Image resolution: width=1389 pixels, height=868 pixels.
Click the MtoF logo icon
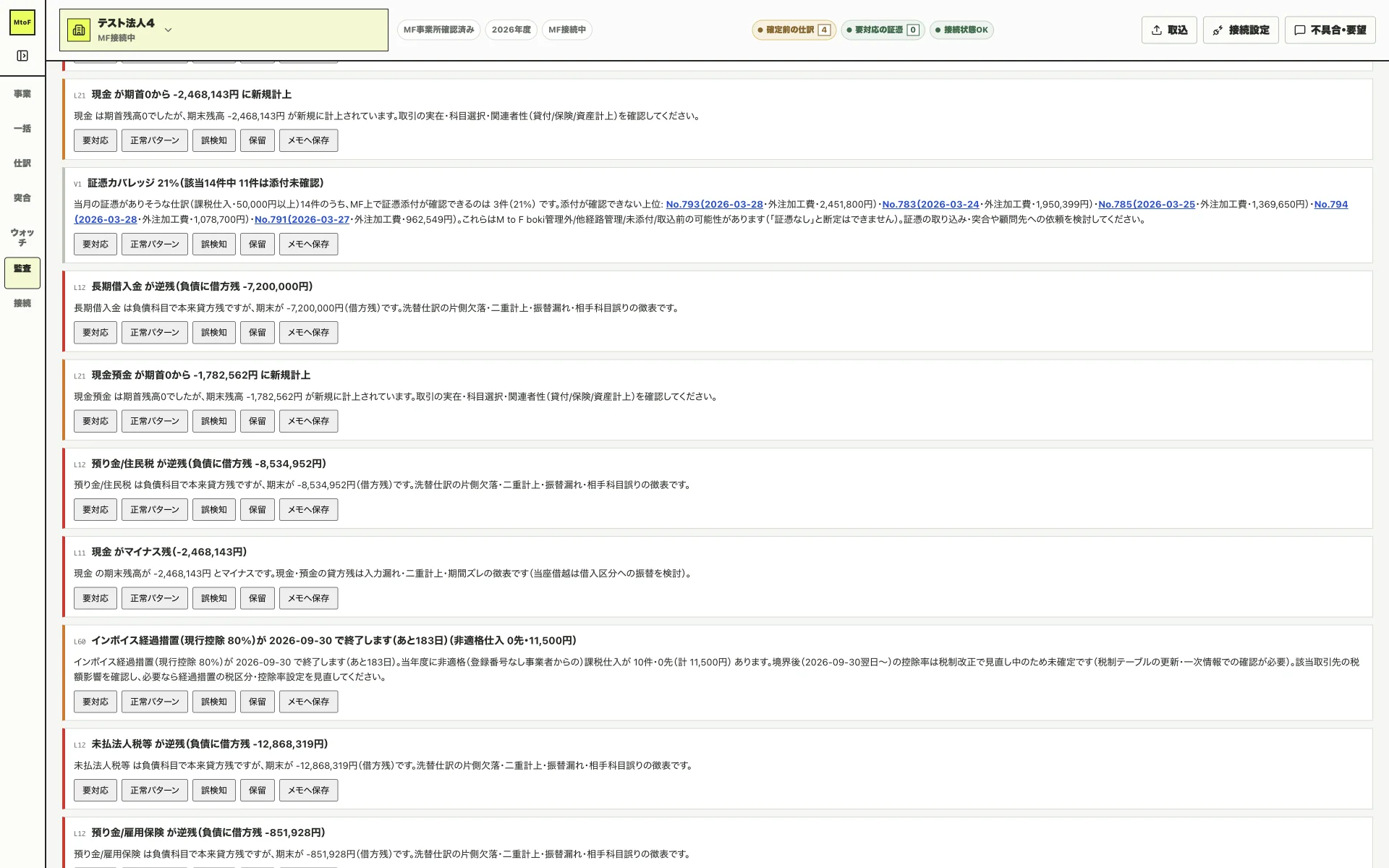click(x=22, y=22)
